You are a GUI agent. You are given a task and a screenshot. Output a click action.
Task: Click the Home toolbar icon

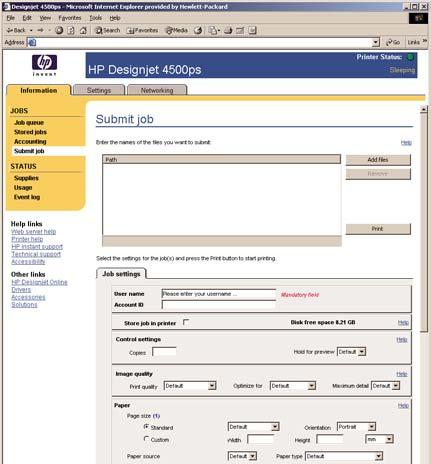83,31
